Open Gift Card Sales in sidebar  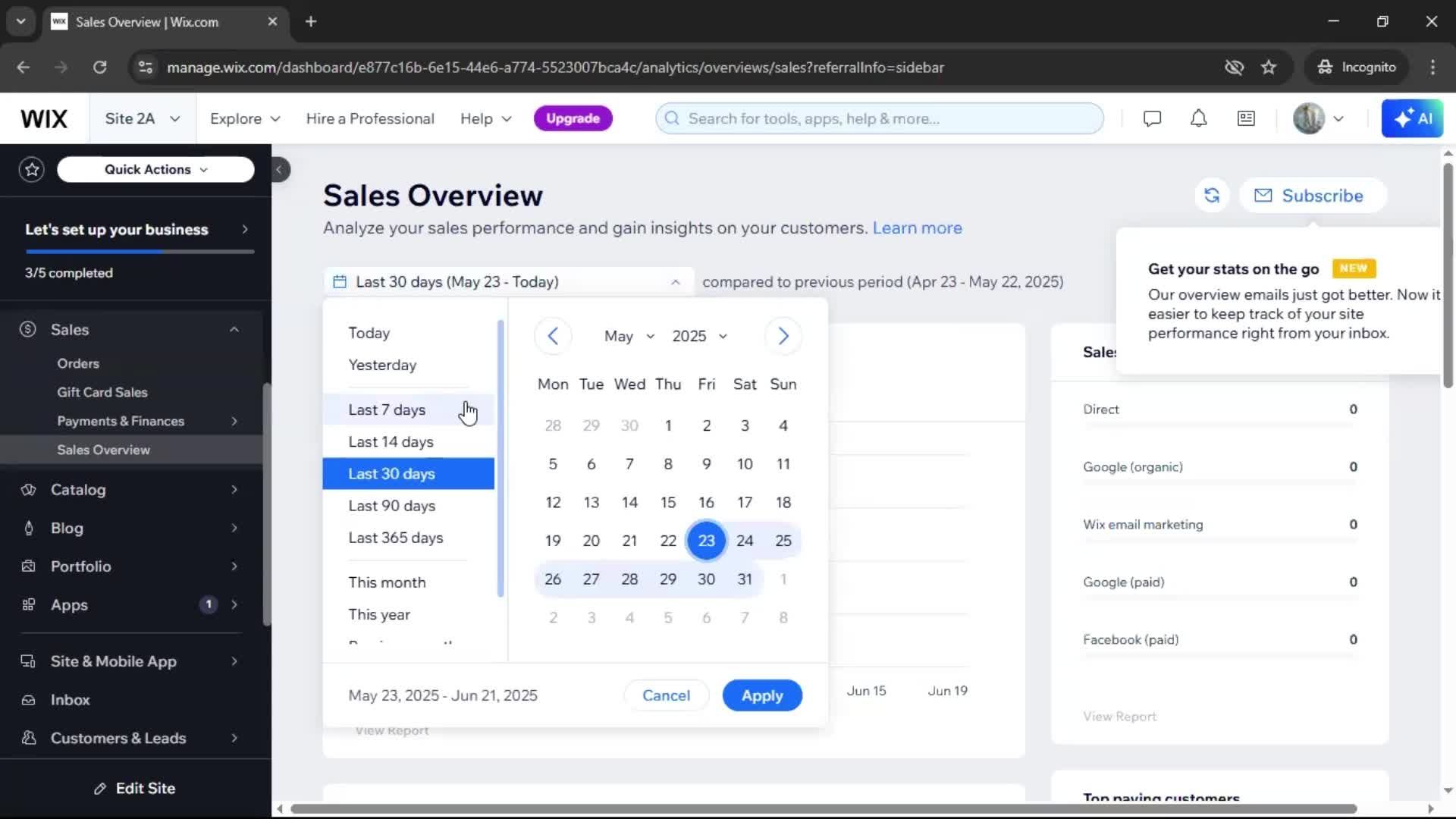[x=102, y=393]
